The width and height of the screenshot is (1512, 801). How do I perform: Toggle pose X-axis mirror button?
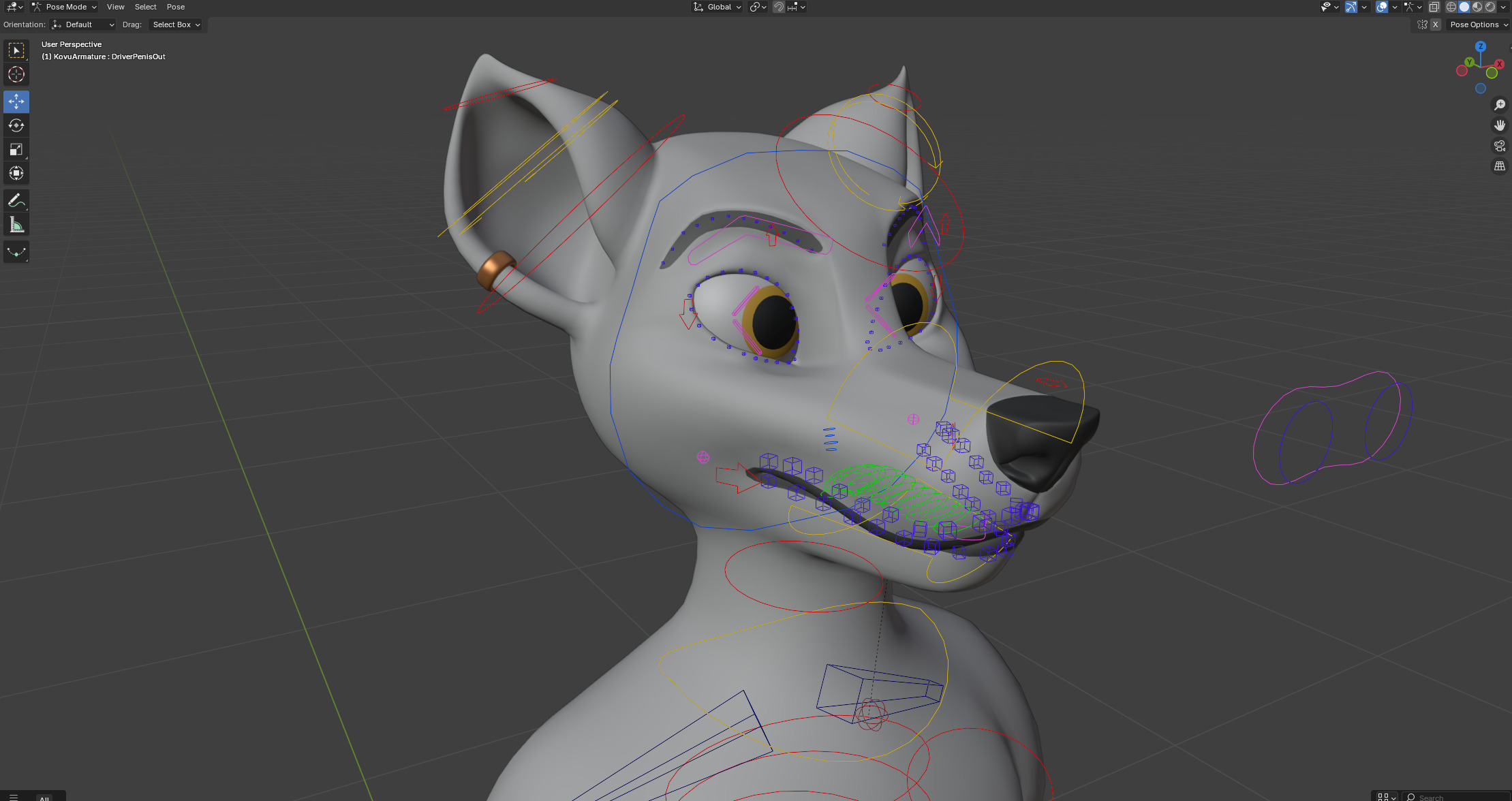tap(1435, 25)
